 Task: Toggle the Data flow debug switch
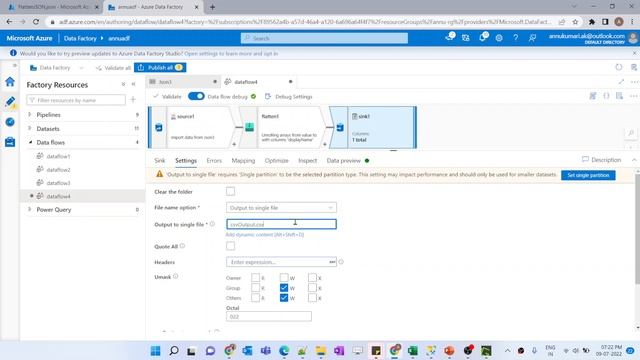(196, 96)
